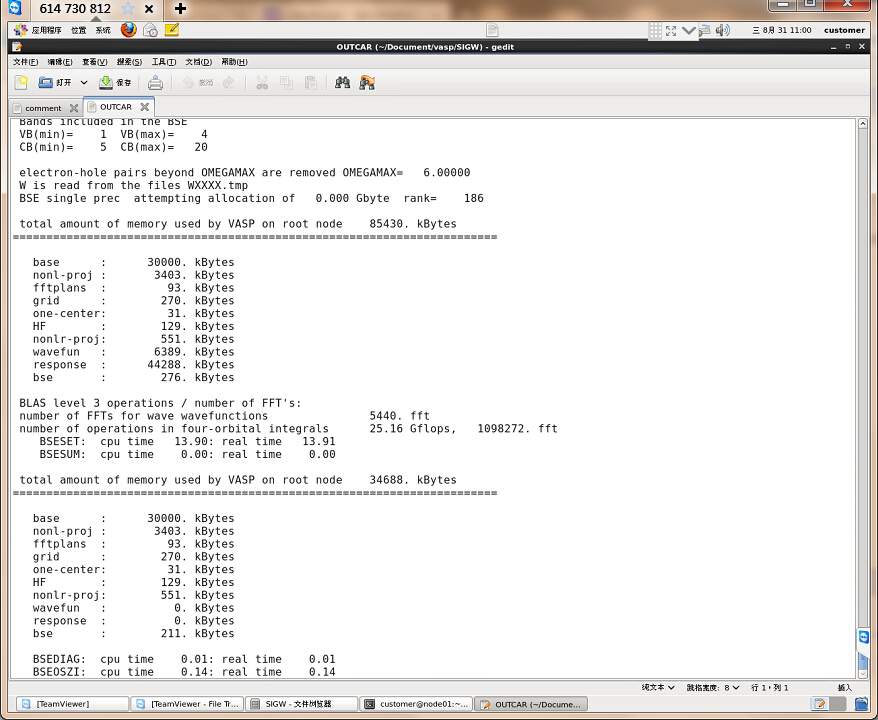Click OUTCAR (~/Docume... taskbar button
The width and height of the screenshot is (878, 720).
point(531,704)
